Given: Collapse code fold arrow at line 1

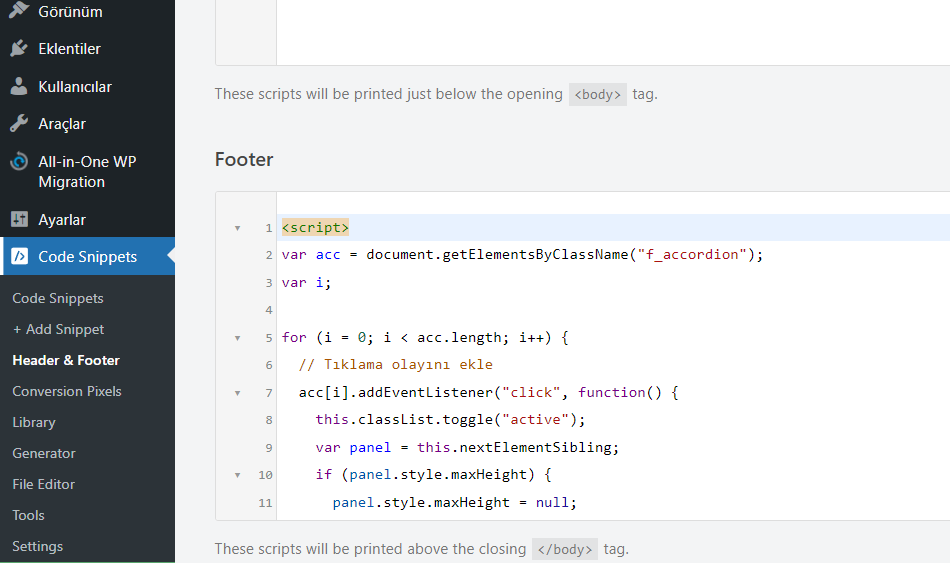Looking at the screenshot, I should point(238,228).
